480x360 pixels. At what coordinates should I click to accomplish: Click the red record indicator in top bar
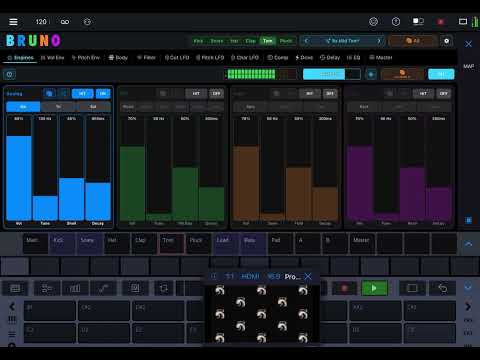click(x=441, y=22)
